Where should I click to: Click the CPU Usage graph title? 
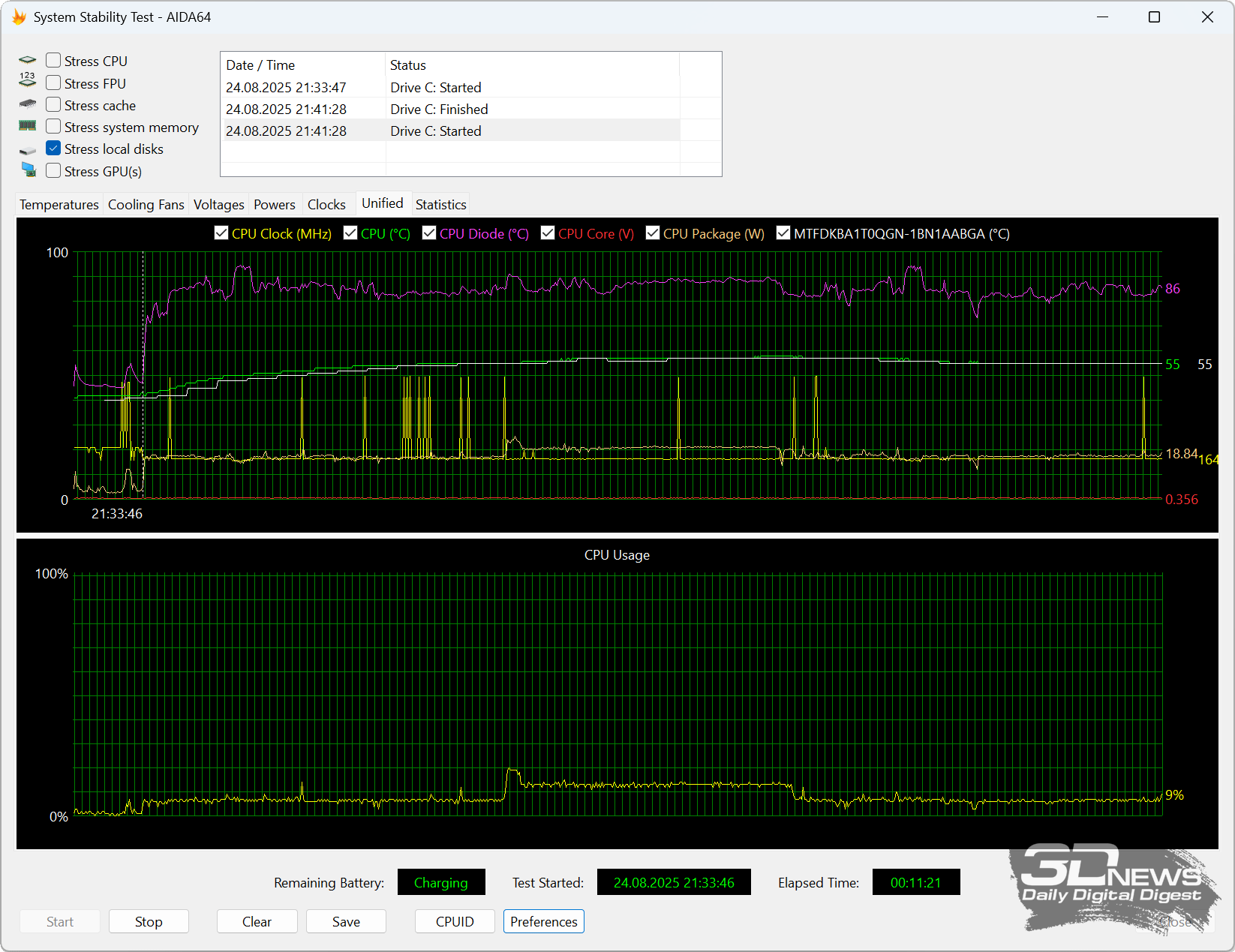point(617,555)
